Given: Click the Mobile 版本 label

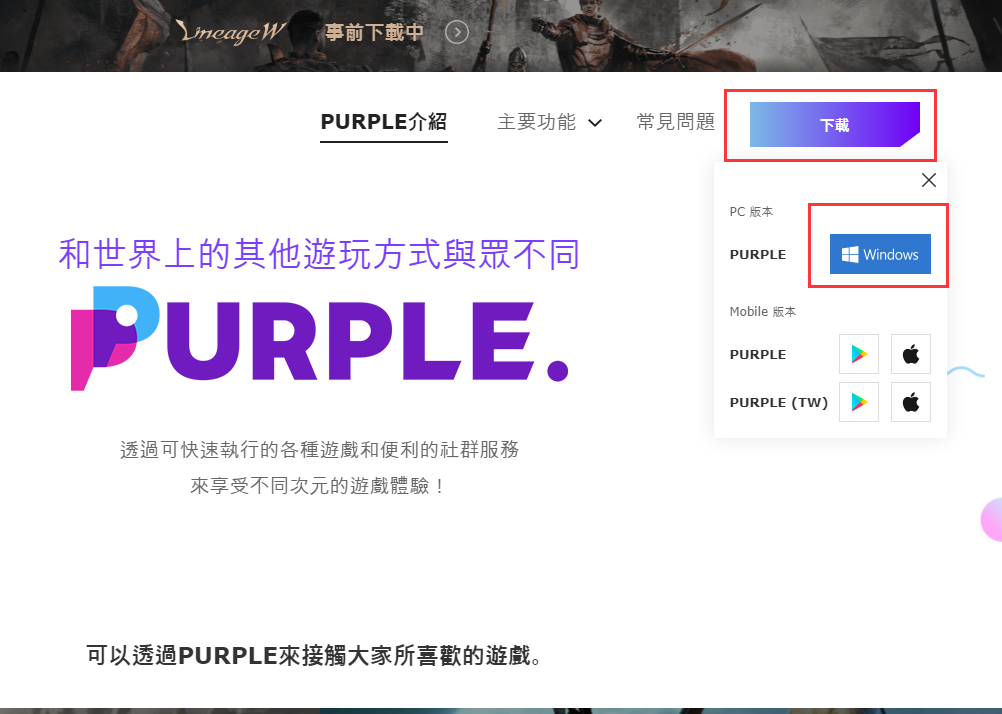Looking at the screenshot, I should tap(762, 311).
